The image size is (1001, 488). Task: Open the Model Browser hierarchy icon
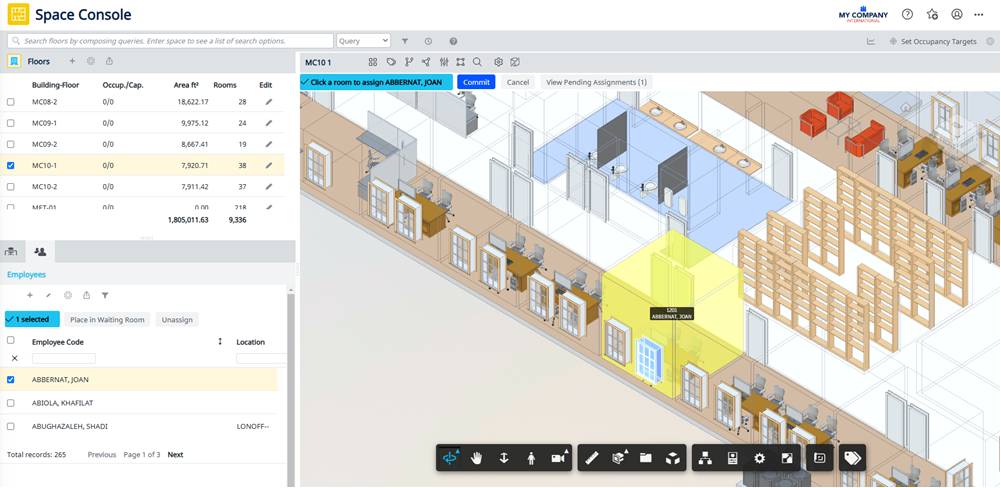(705, 458)
